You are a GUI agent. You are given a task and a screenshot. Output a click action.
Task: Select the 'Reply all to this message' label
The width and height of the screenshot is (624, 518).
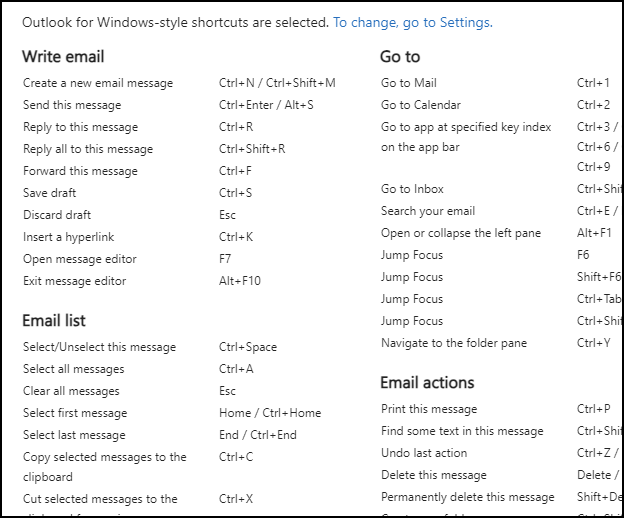pos(88,149)
